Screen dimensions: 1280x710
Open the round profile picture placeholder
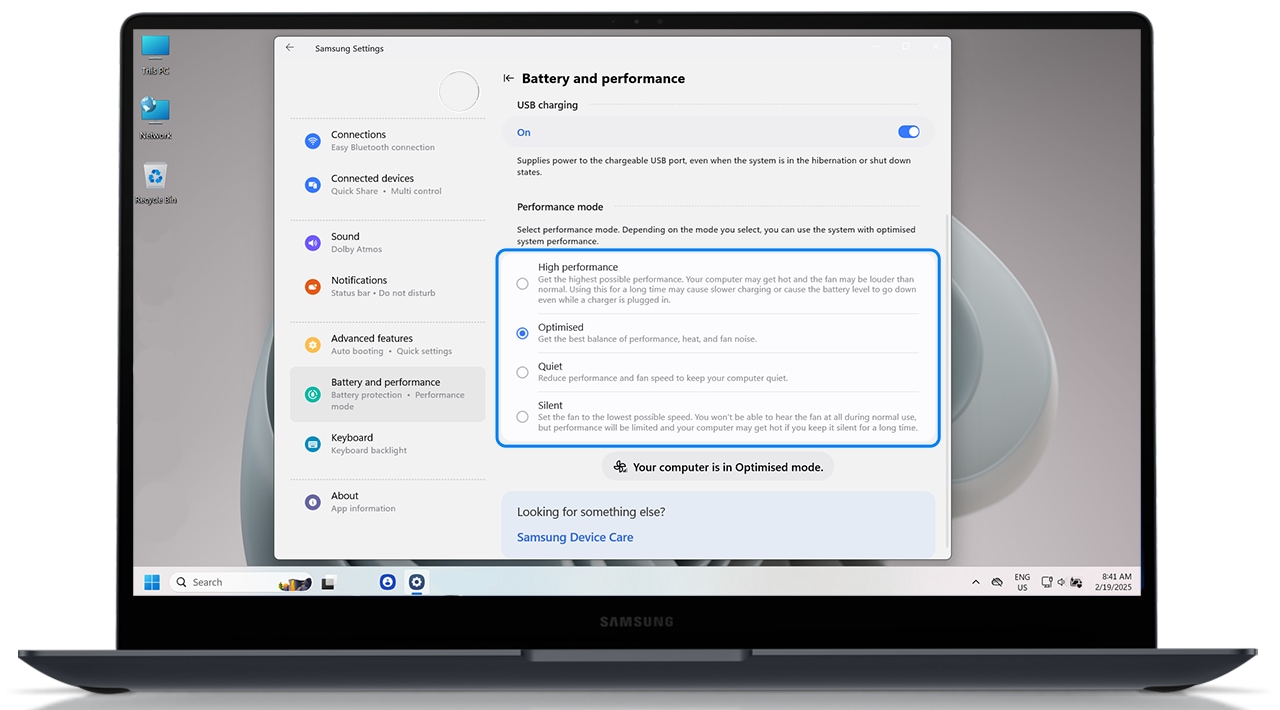tap(459, 92)
